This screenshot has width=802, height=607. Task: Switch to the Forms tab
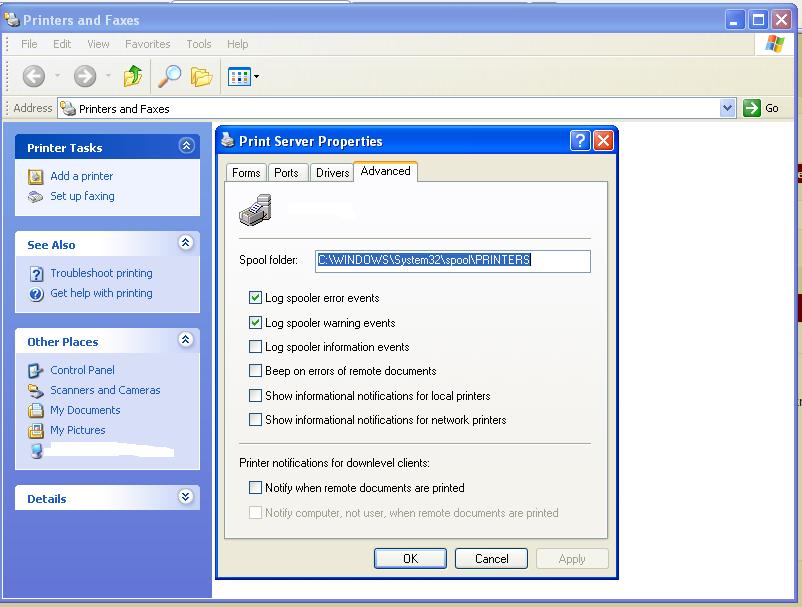point(246,173)
